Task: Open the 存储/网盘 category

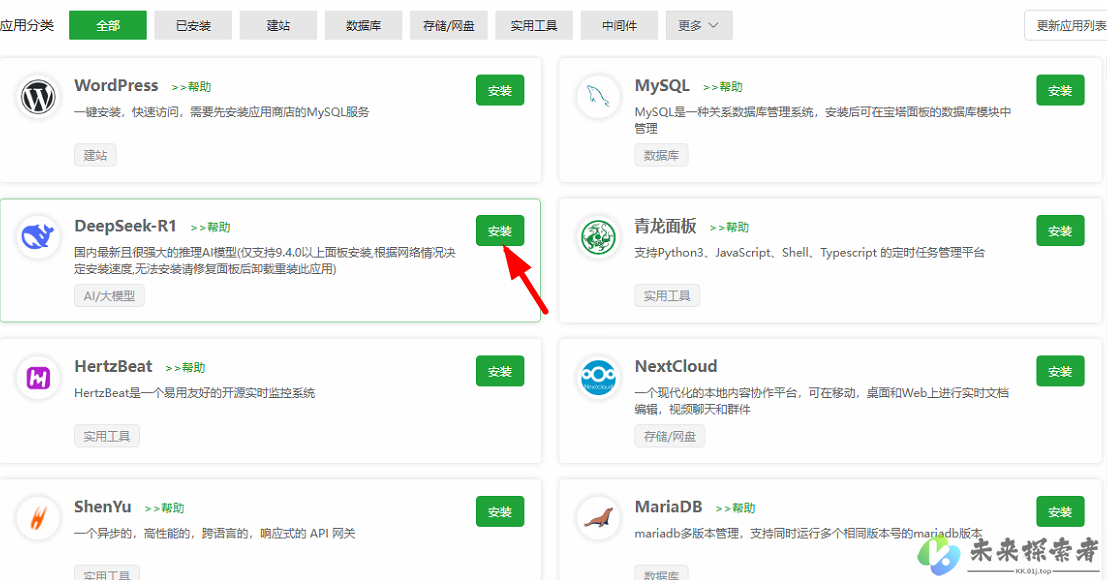Action: (x=449, y=26)
